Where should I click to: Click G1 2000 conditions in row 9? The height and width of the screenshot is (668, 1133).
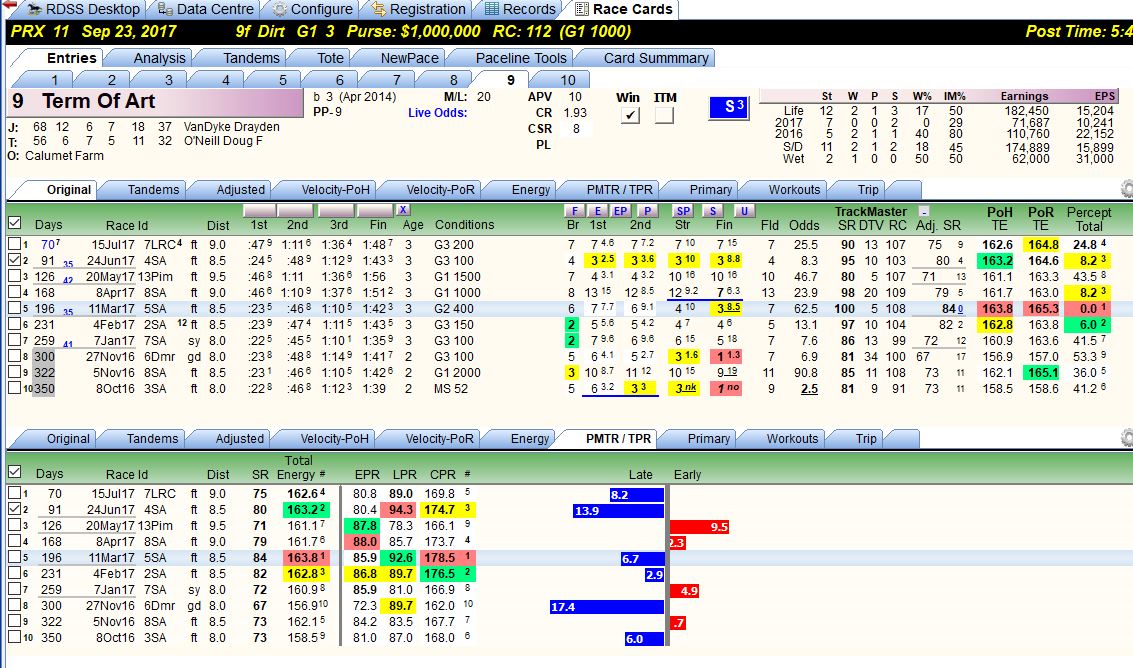point(457,372)
